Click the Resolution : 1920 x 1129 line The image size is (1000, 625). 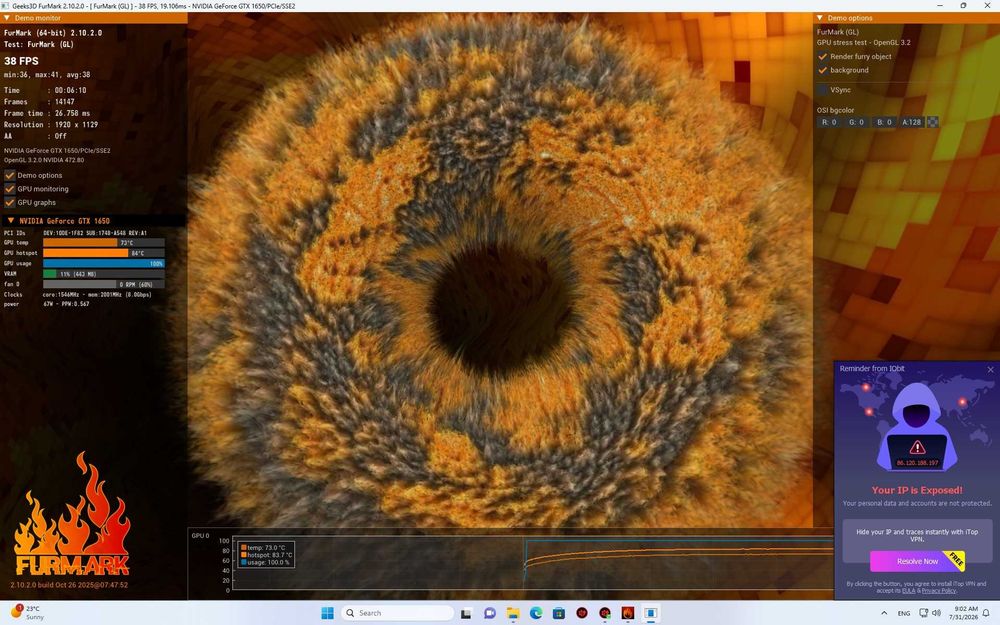click(x=51, y=125)
